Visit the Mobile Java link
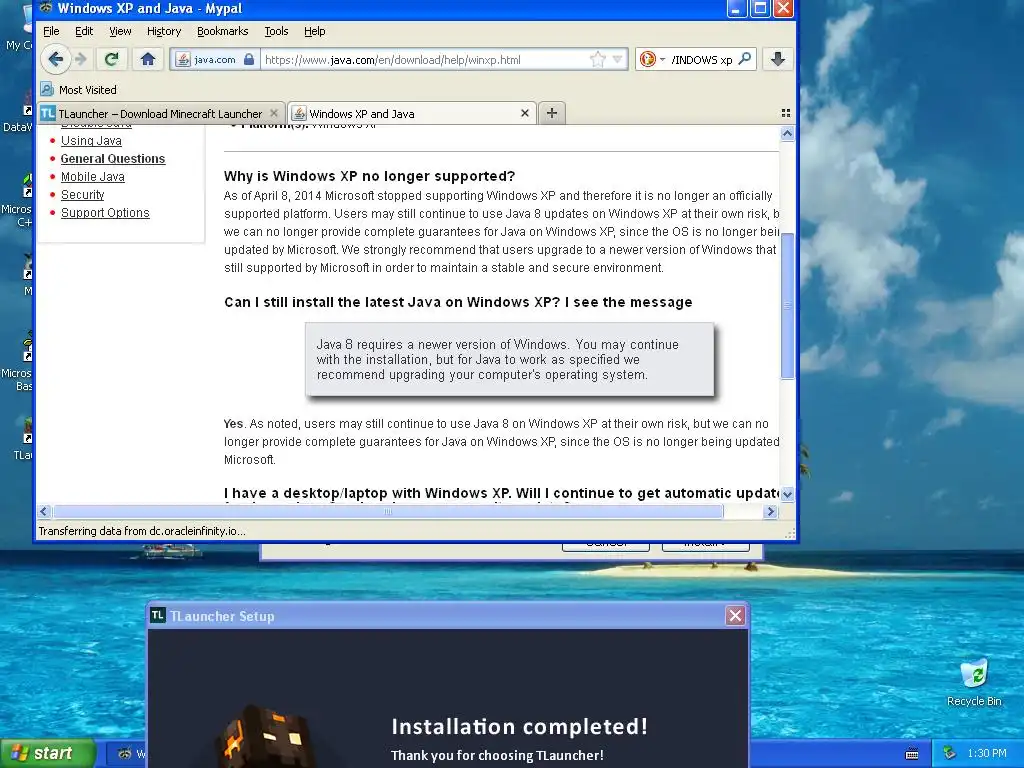1024x768 pixels. coord(93,176)
